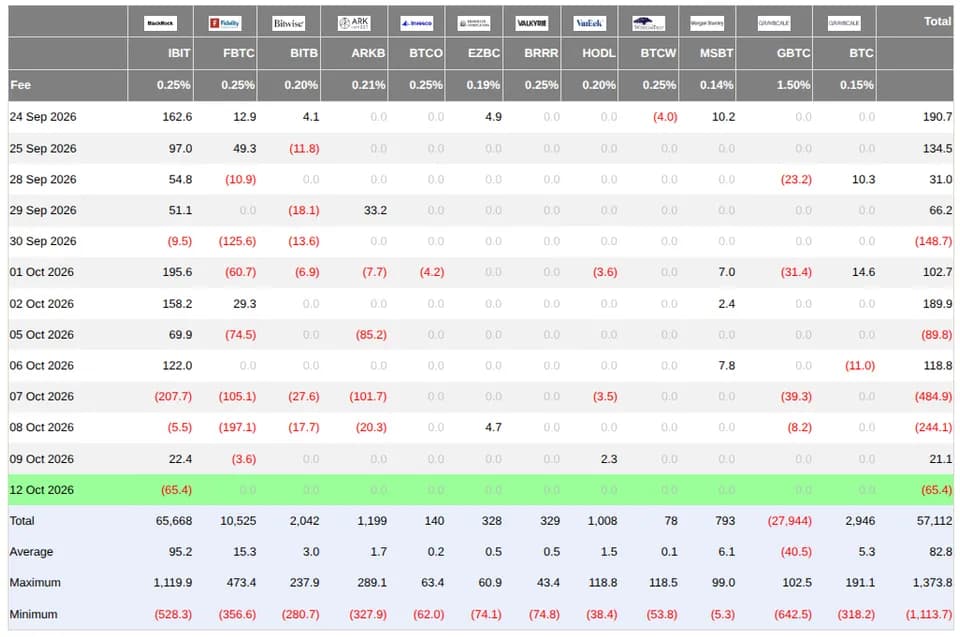This screenshot has height=637, width=960.
Task: Click the highlighted 12 Oct 2026 date
Action: point(42,490)
